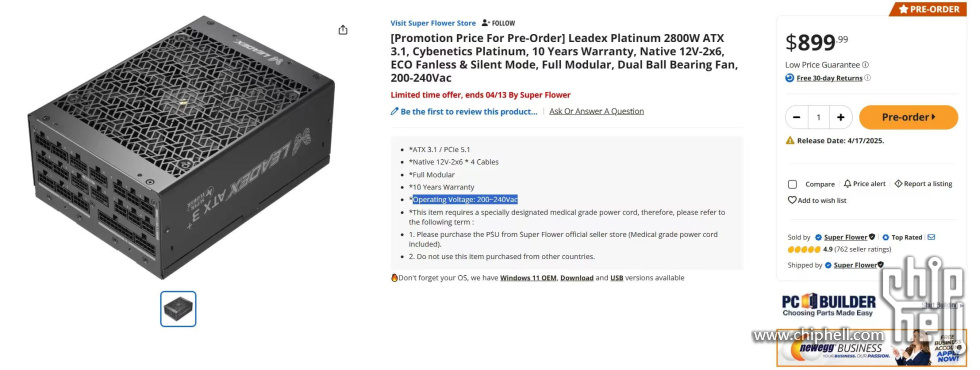Select the PSU product thumbnail

pos(178,309)
